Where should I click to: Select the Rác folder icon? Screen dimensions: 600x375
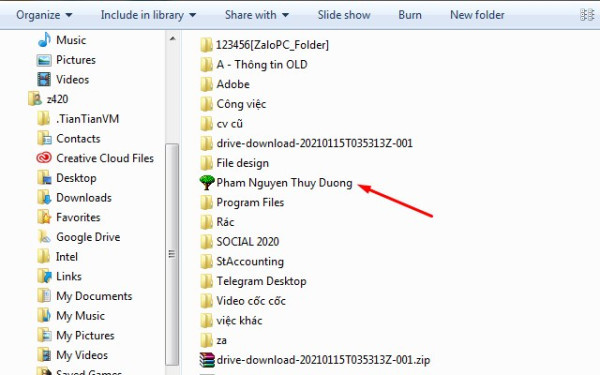206,222
